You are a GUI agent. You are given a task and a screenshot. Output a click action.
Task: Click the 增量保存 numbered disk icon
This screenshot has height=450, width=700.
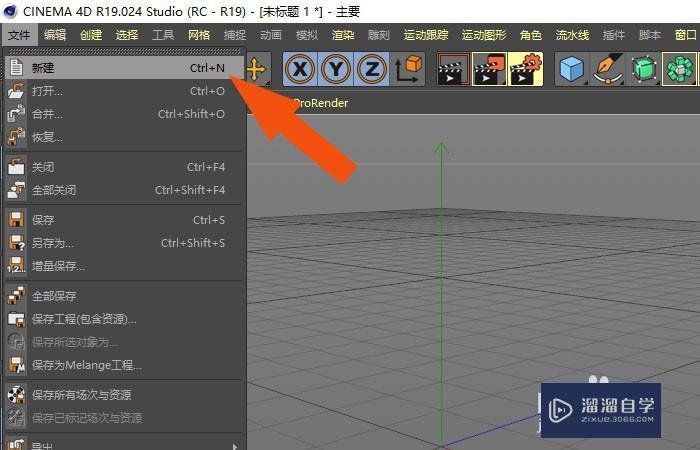(x=16, y=266)
